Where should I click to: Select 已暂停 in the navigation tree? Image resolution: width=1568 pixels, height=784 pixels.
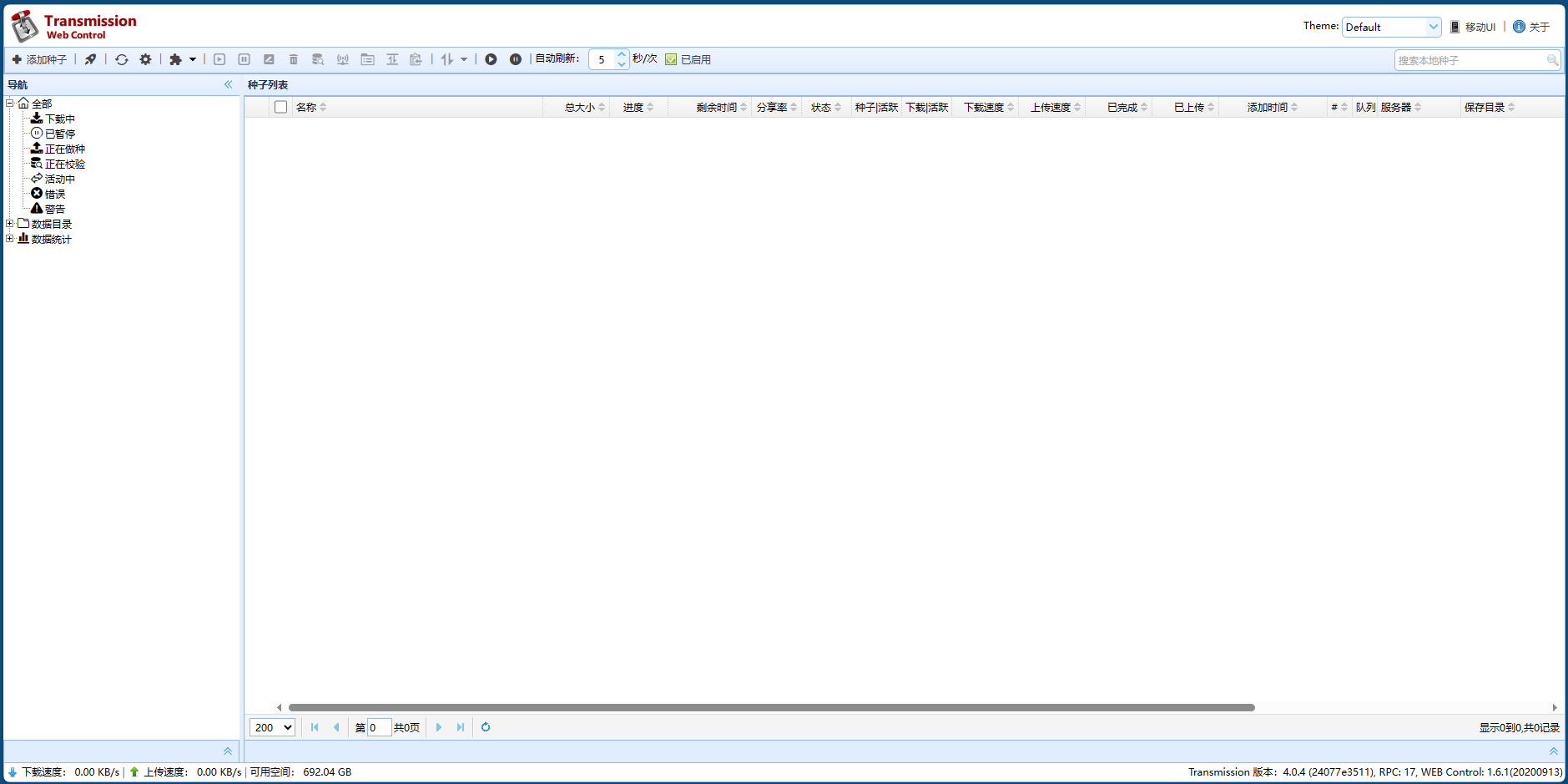(x=60, y=134)
